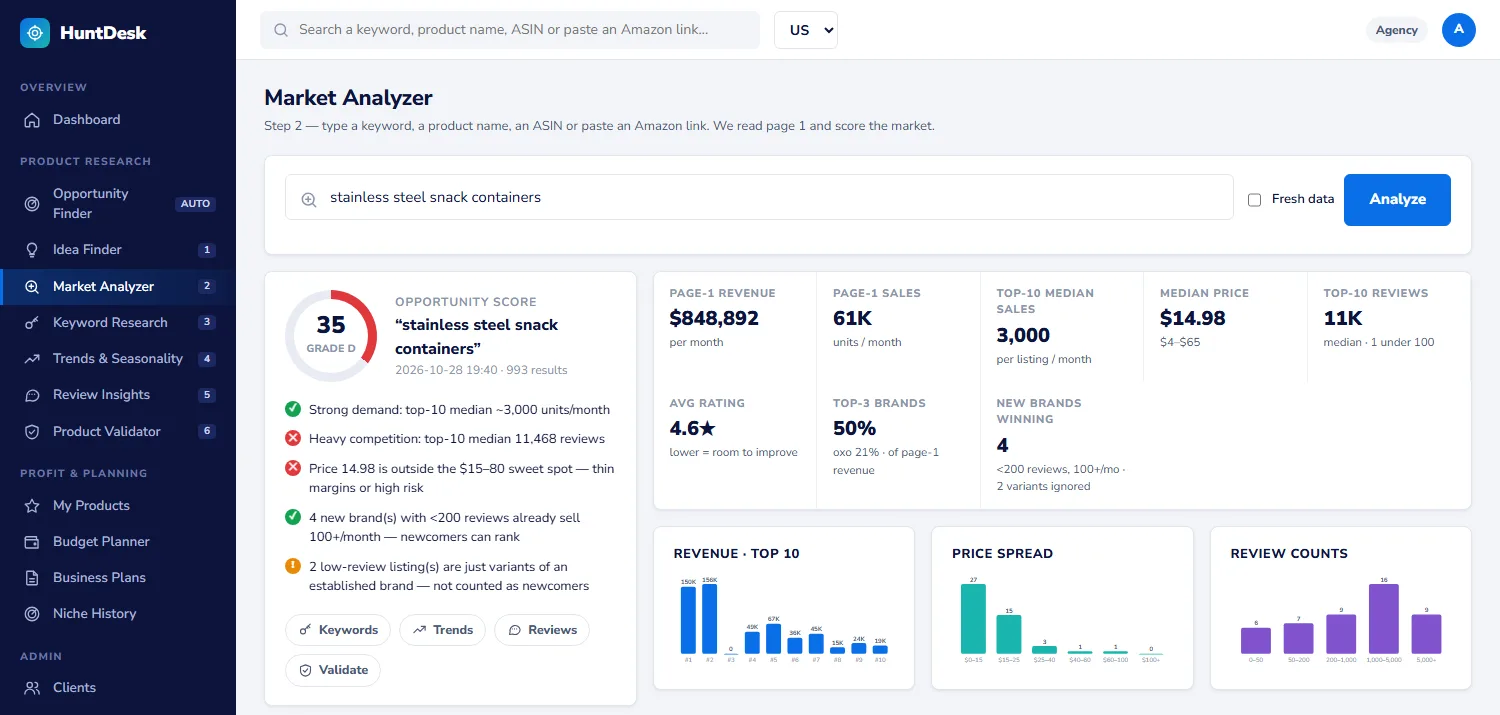The height and width of the screenshot is (715, 1500).
Task: Click the zoom icon inside keyword field
Action: [309, 199]
